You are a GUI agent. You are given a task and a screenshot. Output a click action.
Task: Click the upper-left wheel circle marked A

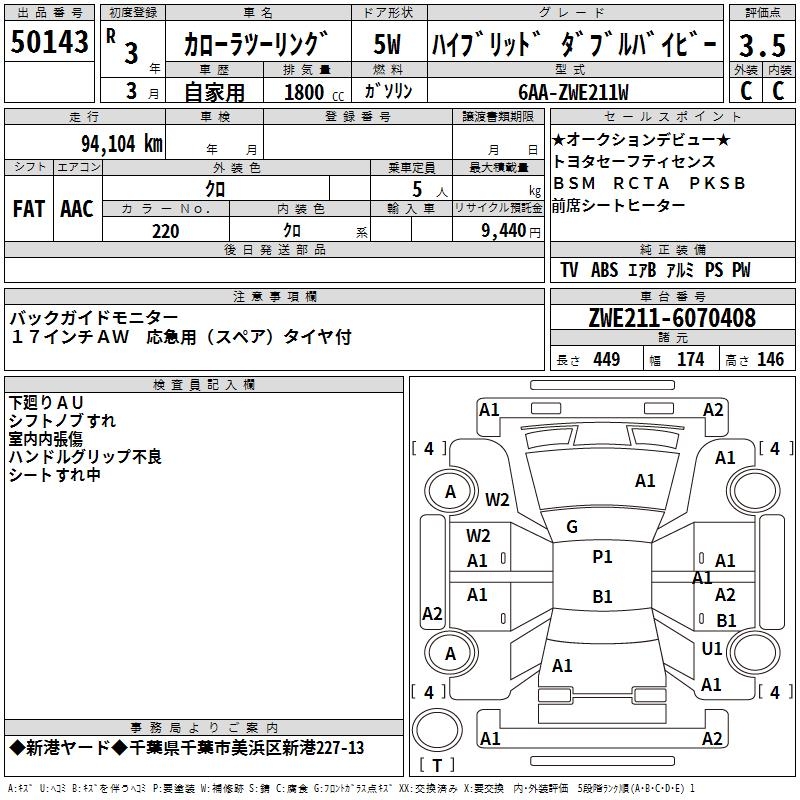[x=450, y=491]
